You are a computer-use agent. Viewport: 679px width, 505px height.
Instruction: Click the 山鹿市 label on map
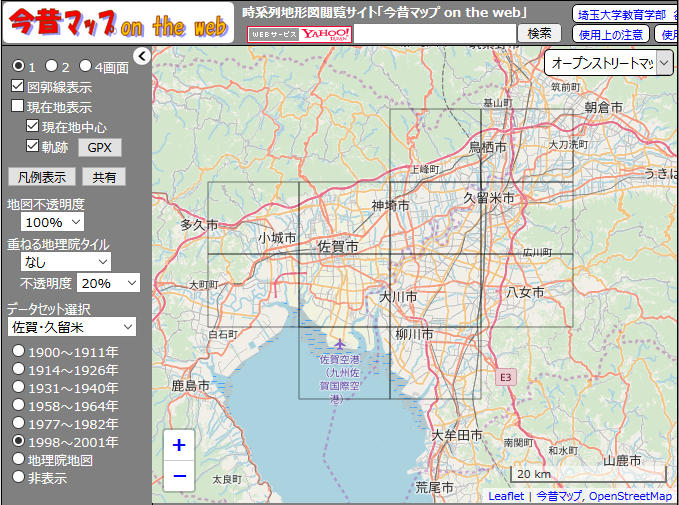coord(622,460)
